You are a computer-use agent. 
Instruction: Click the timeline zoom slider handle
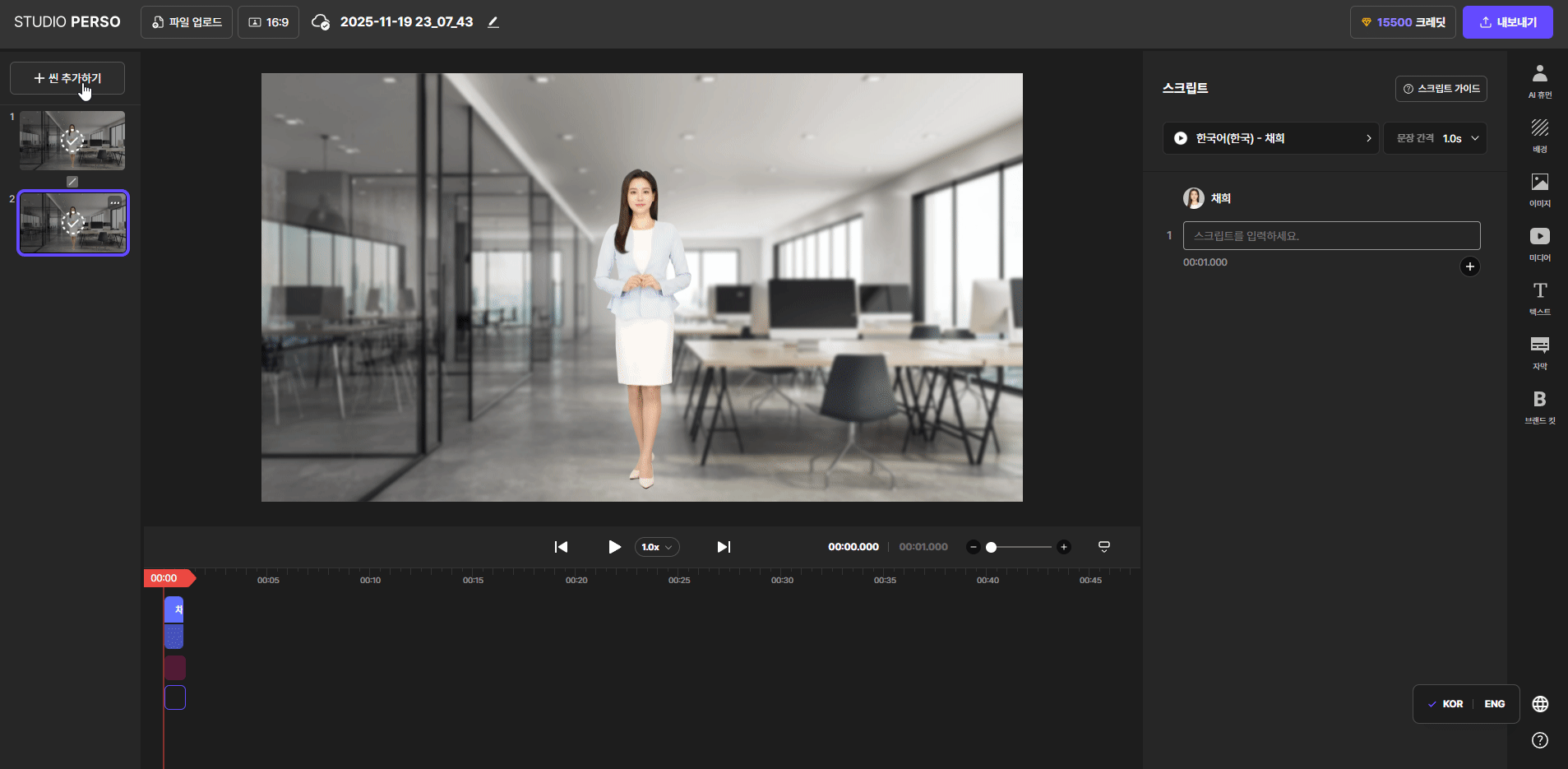click(x=991, y=547)
